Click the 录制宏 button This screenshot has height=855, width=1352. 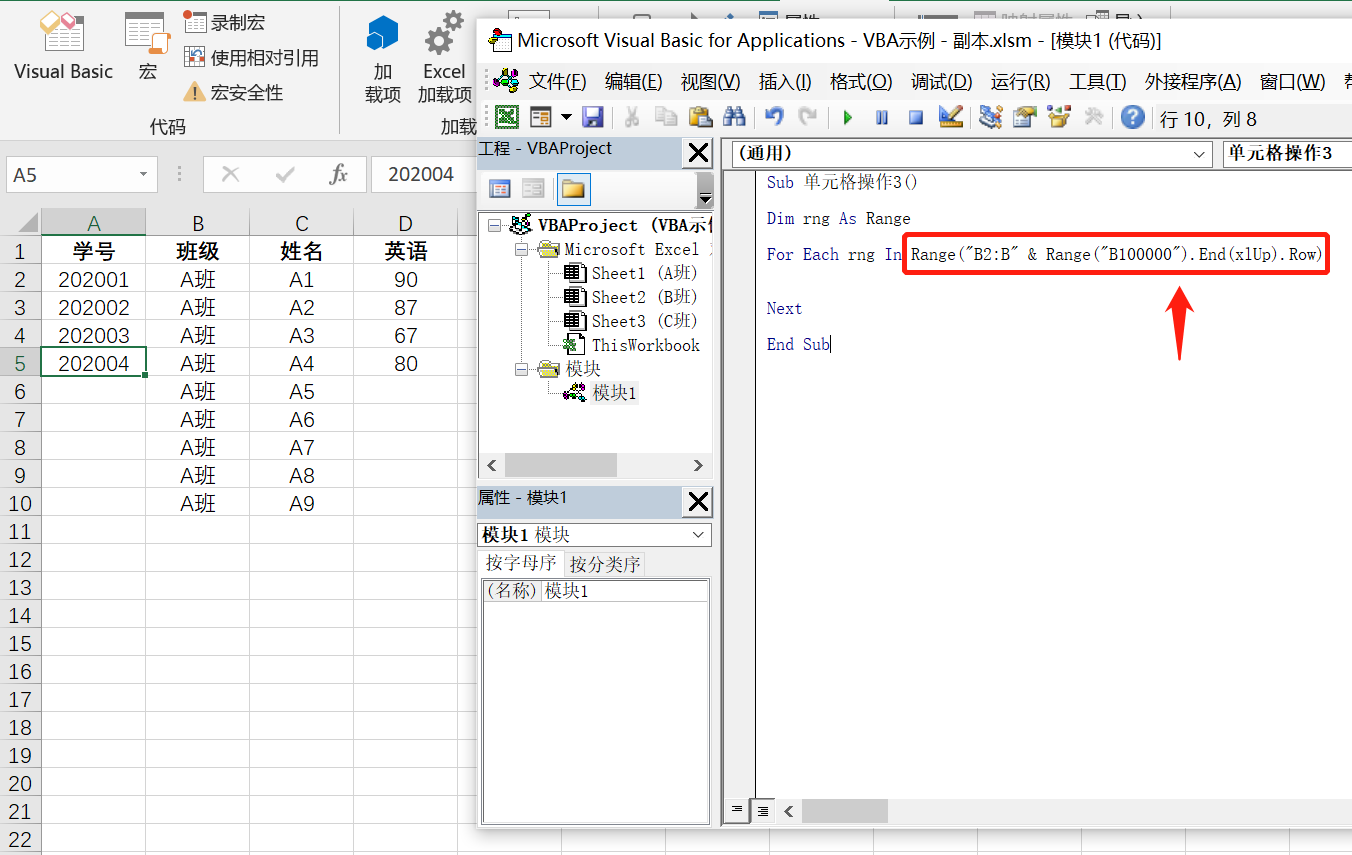click(x=225, y=22)
